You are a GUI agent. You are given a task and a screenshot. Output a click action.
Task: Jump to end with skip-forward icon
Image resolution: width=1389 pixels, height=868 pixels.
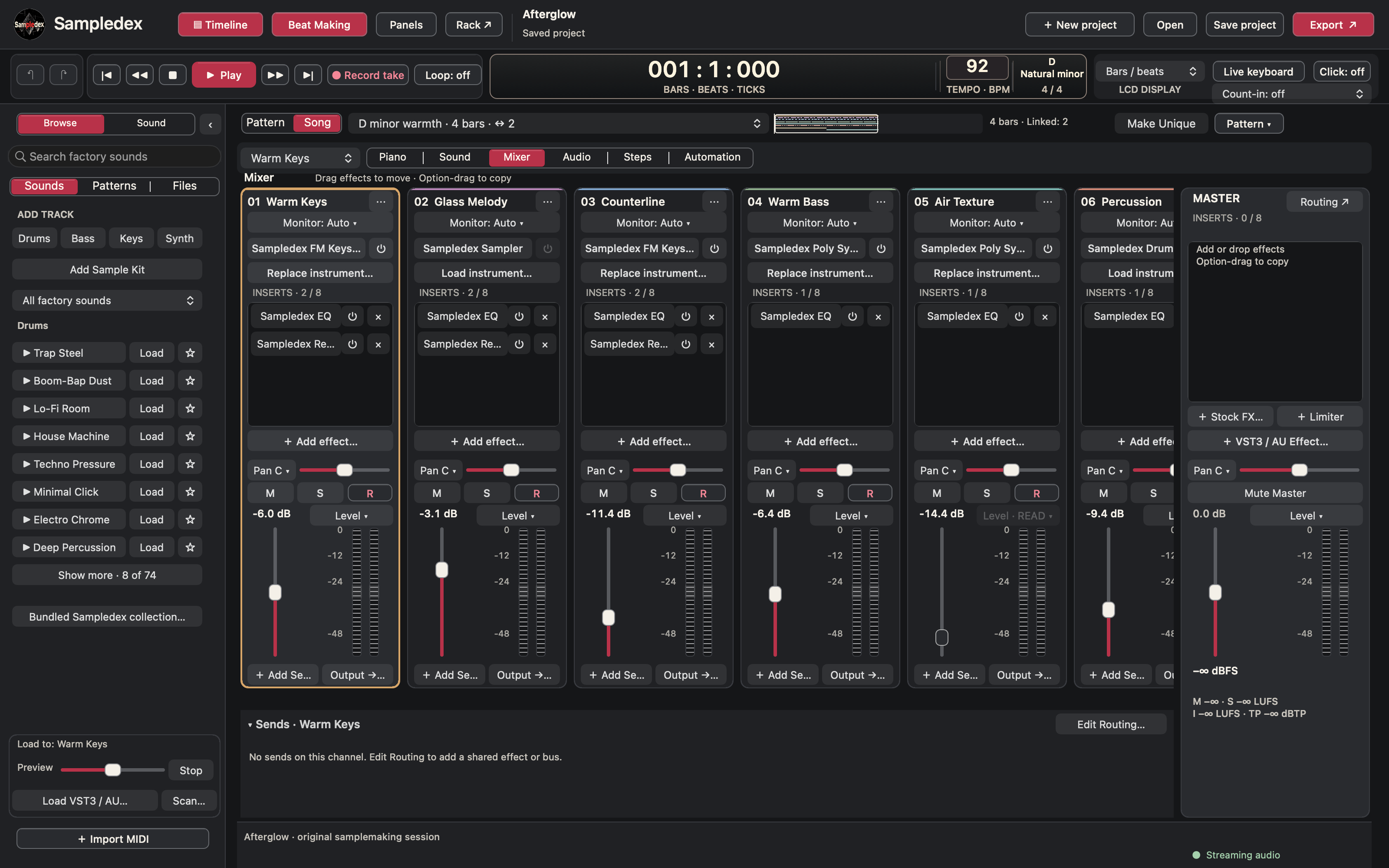pyautogui.click(x=308, y=75)
